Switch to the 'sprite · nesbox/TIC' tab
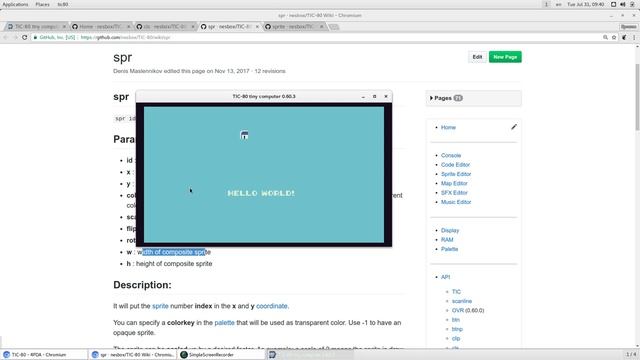 point(293,27)
